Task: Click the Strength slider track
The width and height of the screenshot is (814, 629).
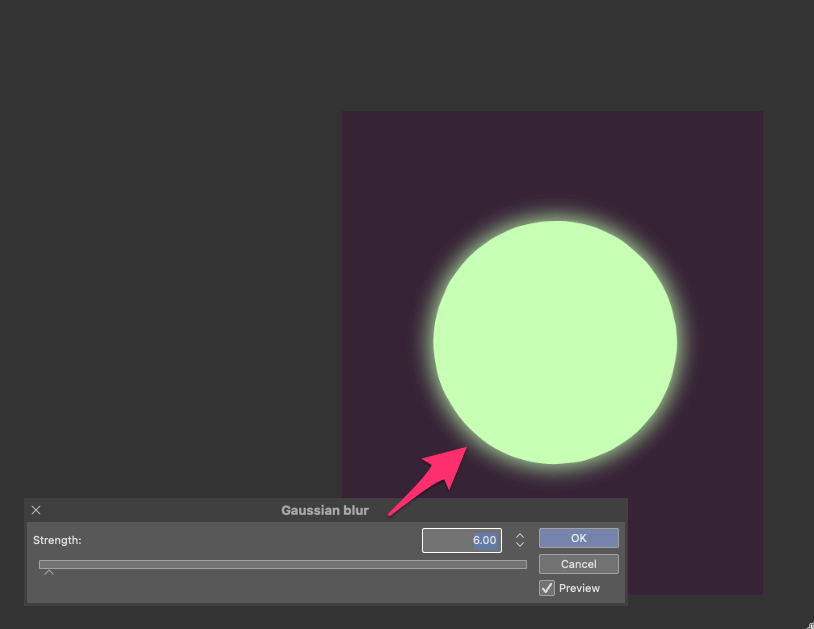Action: click(x=283, y=565)
